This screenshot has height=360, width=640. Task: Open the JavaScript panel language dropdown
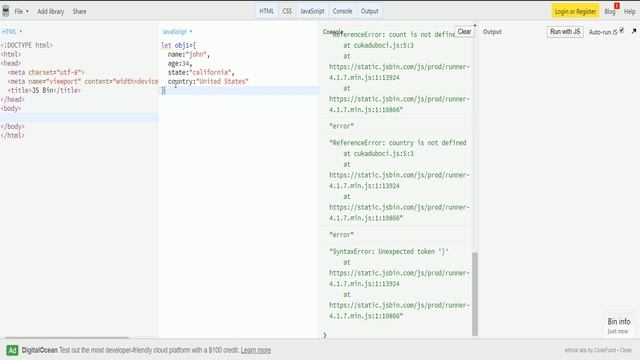click(x=177, y=31)
